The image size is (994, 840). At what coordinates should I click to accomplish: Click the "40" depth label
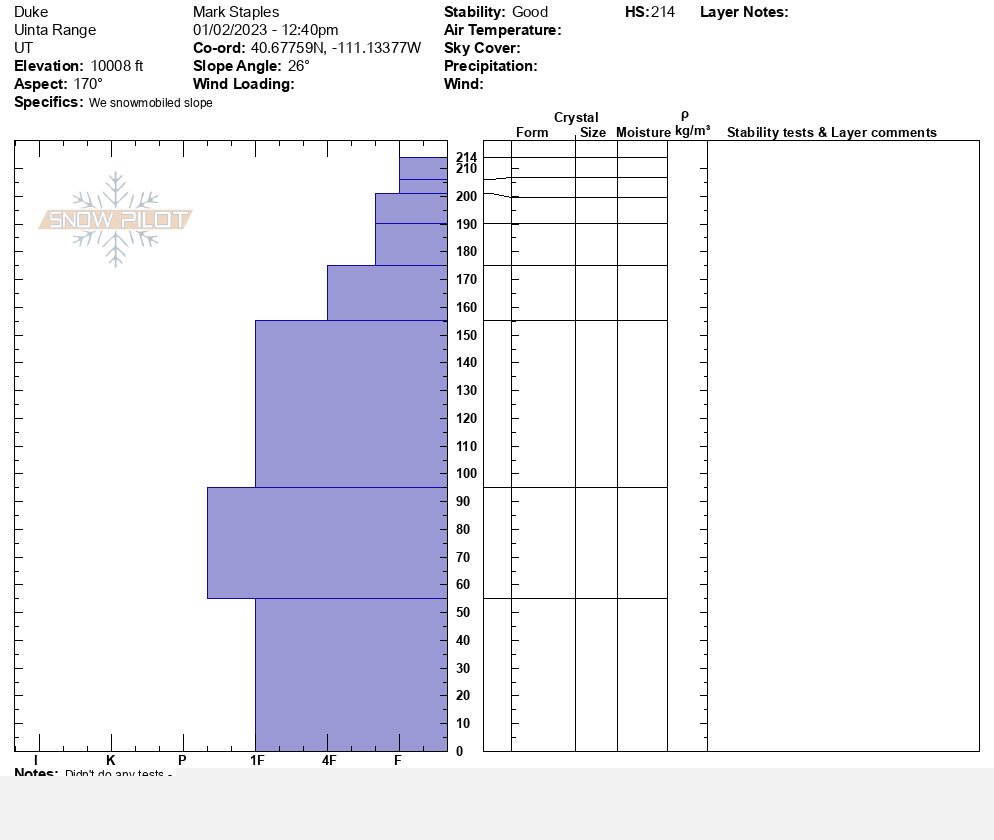(x=463, y=640)
